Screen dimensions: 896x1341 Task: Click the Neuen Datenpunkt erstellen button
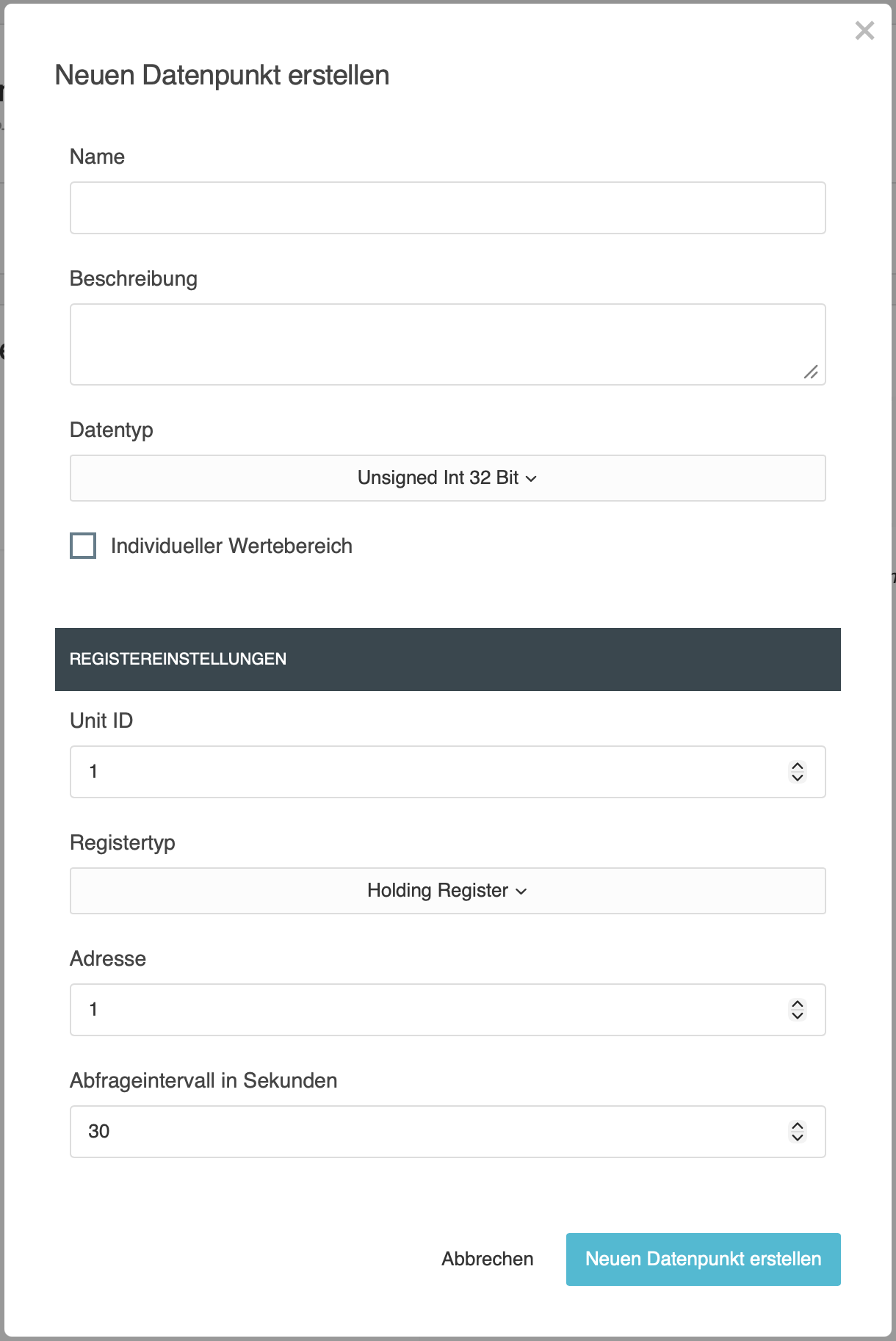703,1259
